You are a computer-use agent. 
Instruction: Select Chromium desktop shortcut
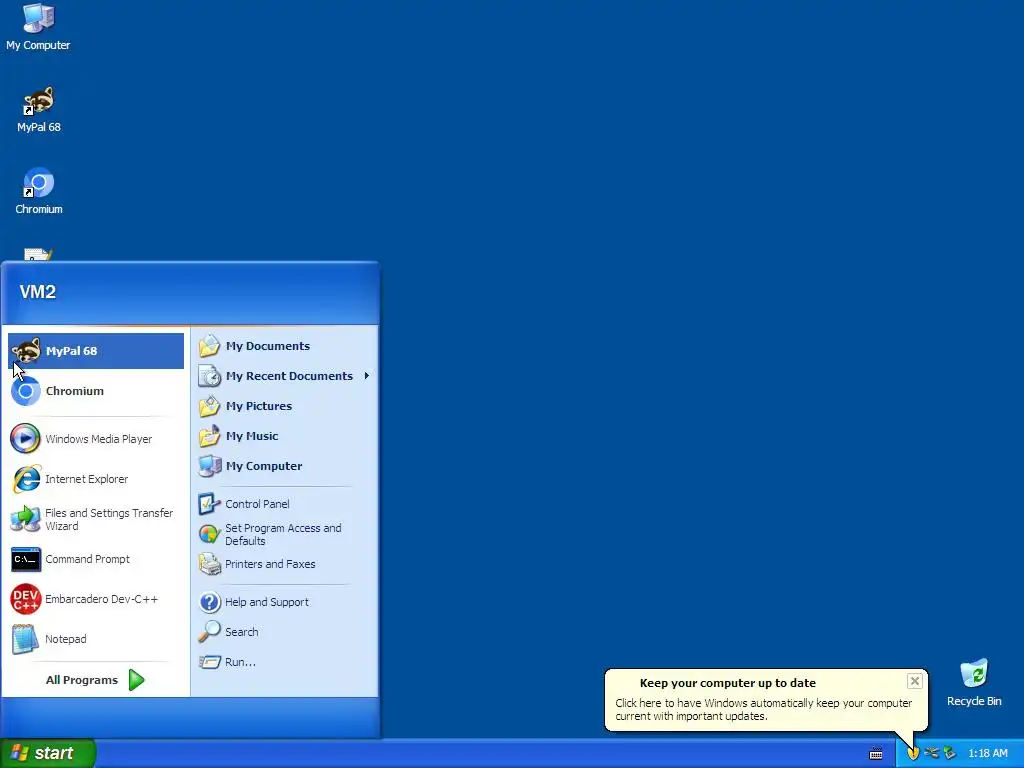pyautogui.click(x=39, y=191)
